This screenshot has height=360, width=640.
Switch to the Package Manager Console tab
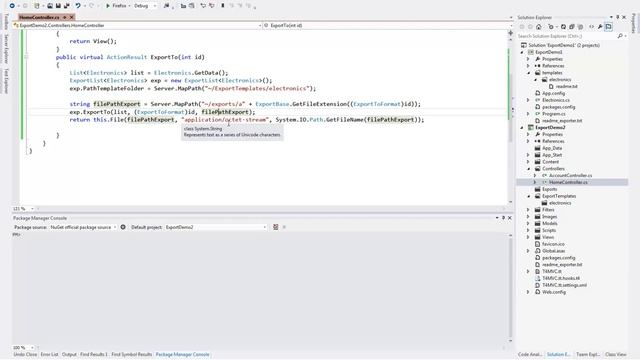click(182, 354)
